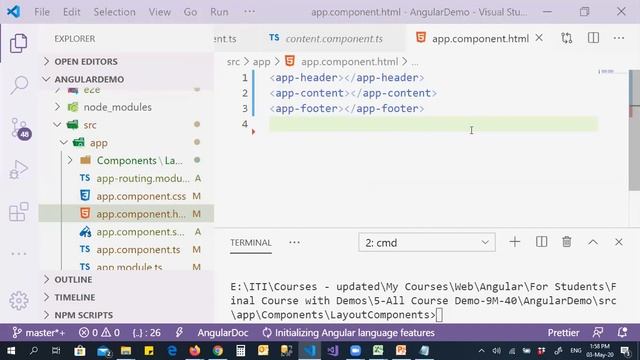This screenshot has width=640, height=360.
Task: Click the VS Code logo icon
Action: [13, 11]
